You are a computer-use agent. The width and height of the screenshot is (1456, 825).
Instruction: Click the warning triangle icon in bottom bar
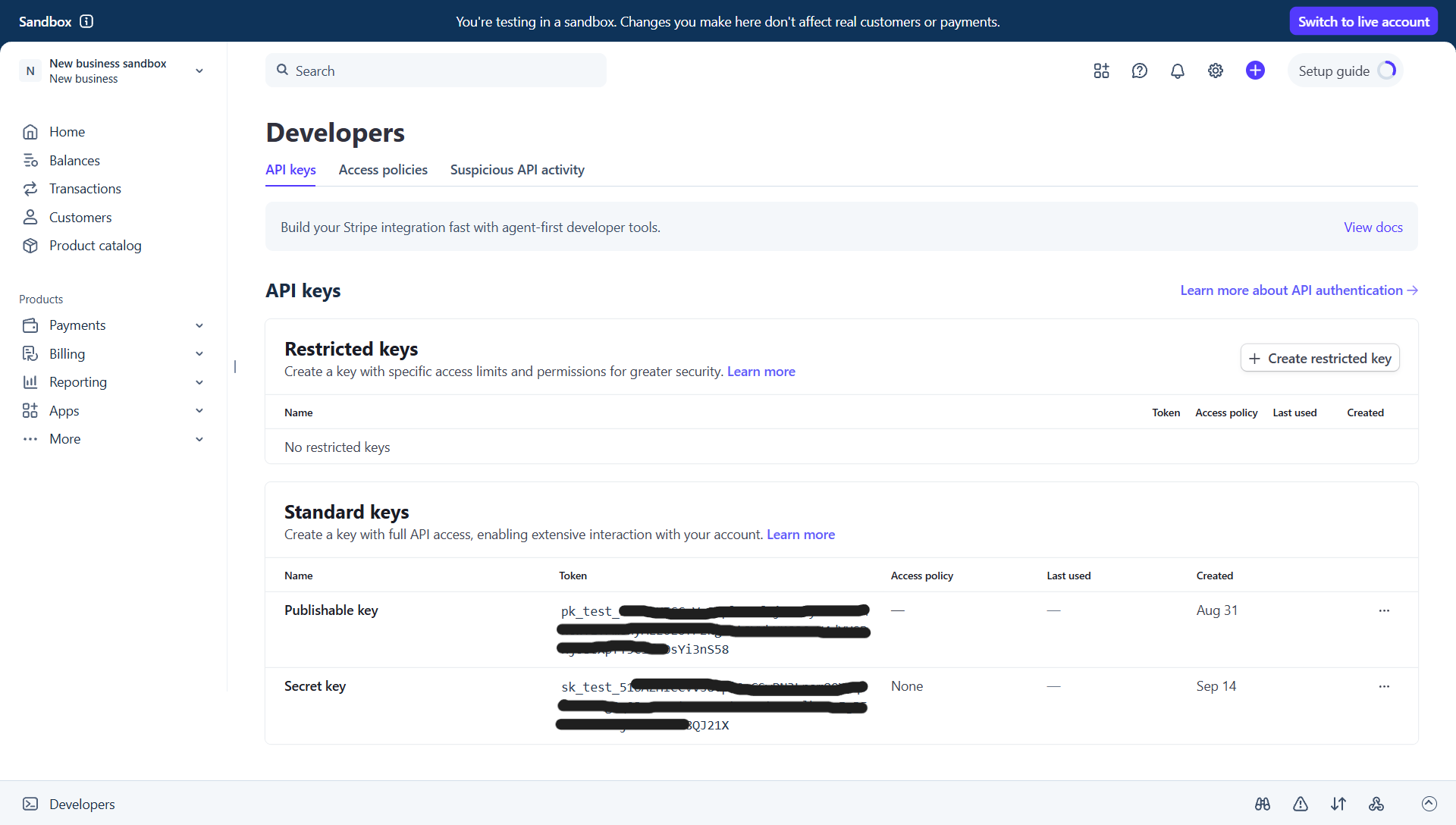tap(1301, 804)
